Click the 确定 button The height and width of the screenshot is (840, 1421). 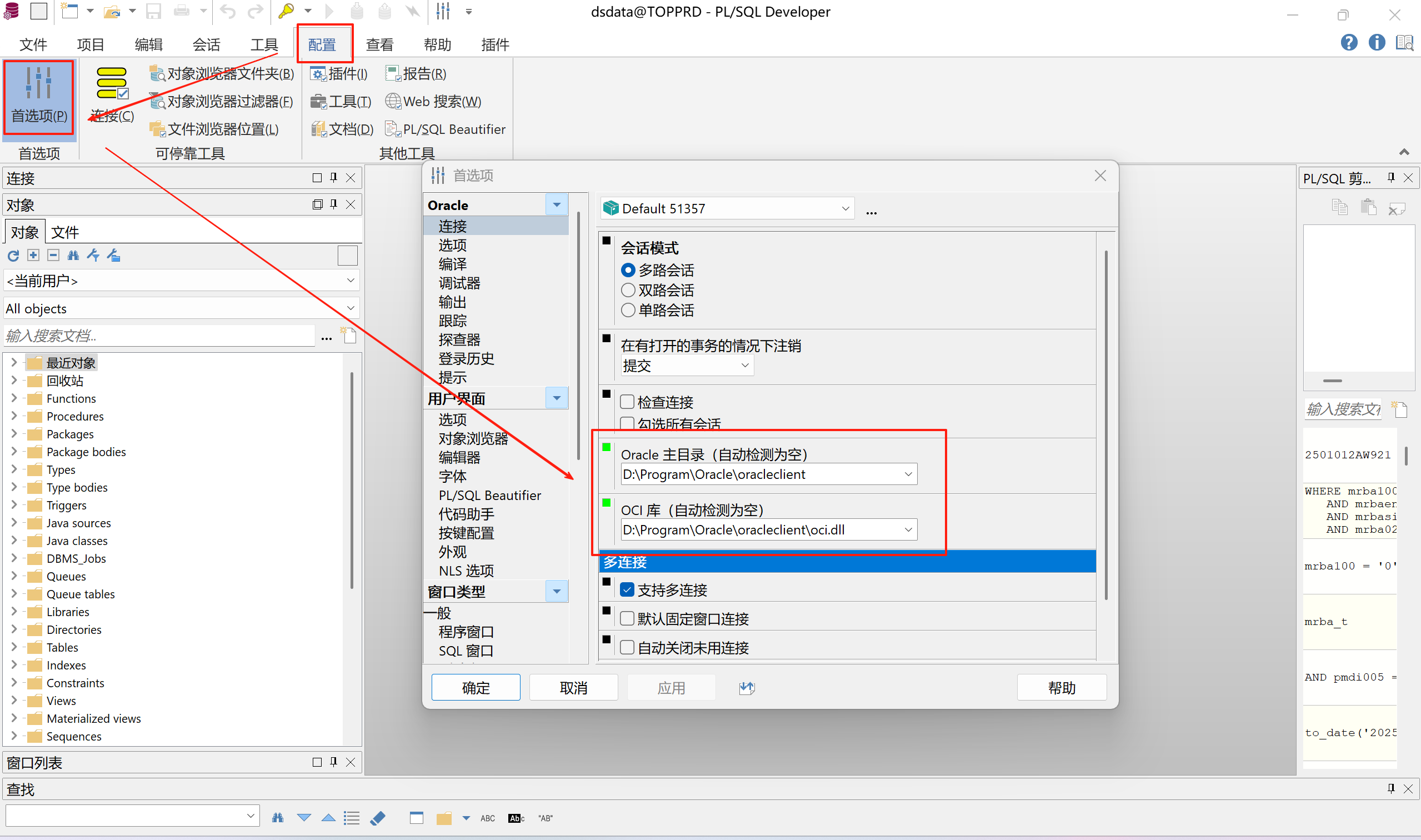476,688
